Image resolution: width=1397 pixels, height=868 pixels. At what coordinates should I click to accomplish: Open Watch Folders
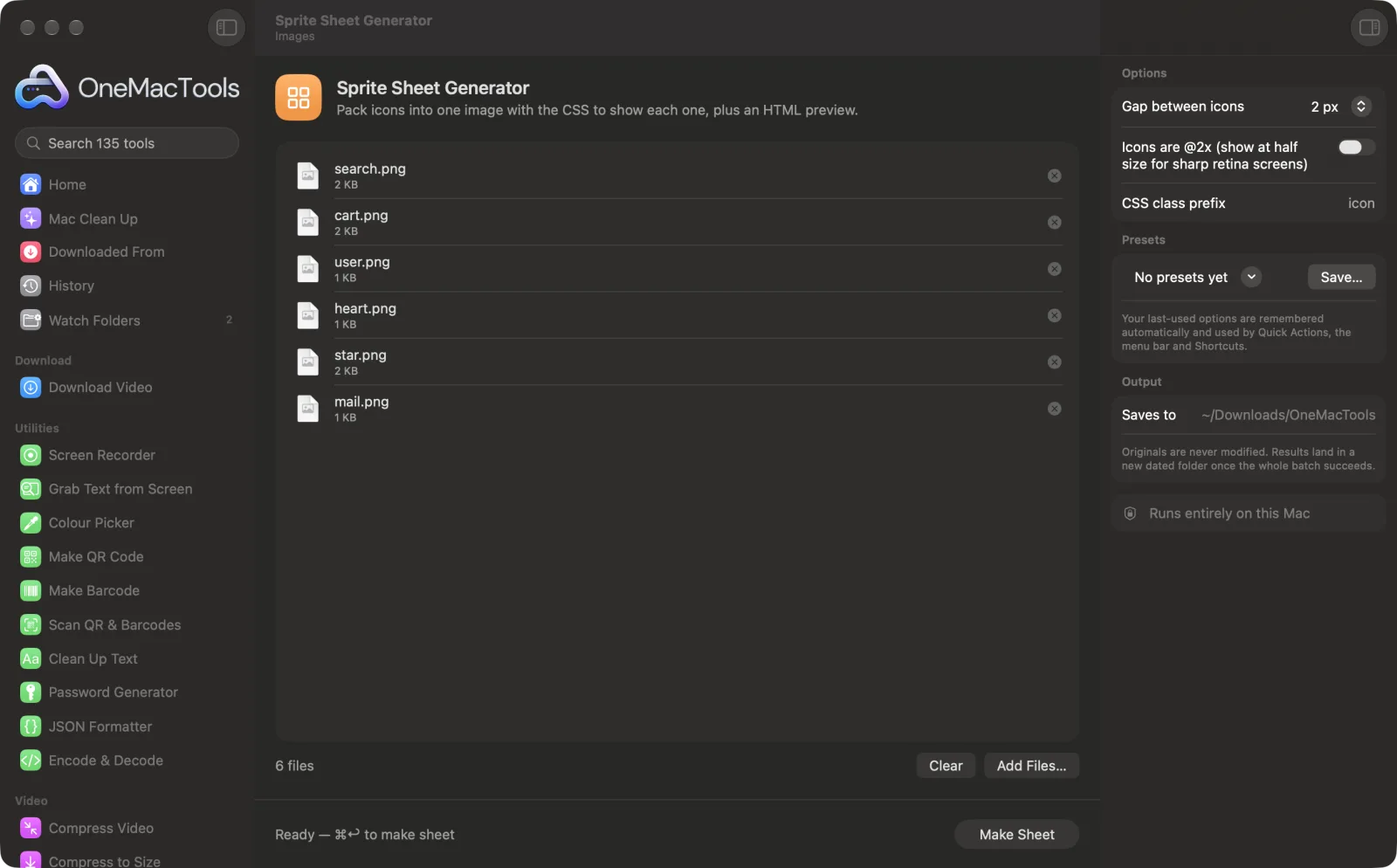click(x=127, y=320)
